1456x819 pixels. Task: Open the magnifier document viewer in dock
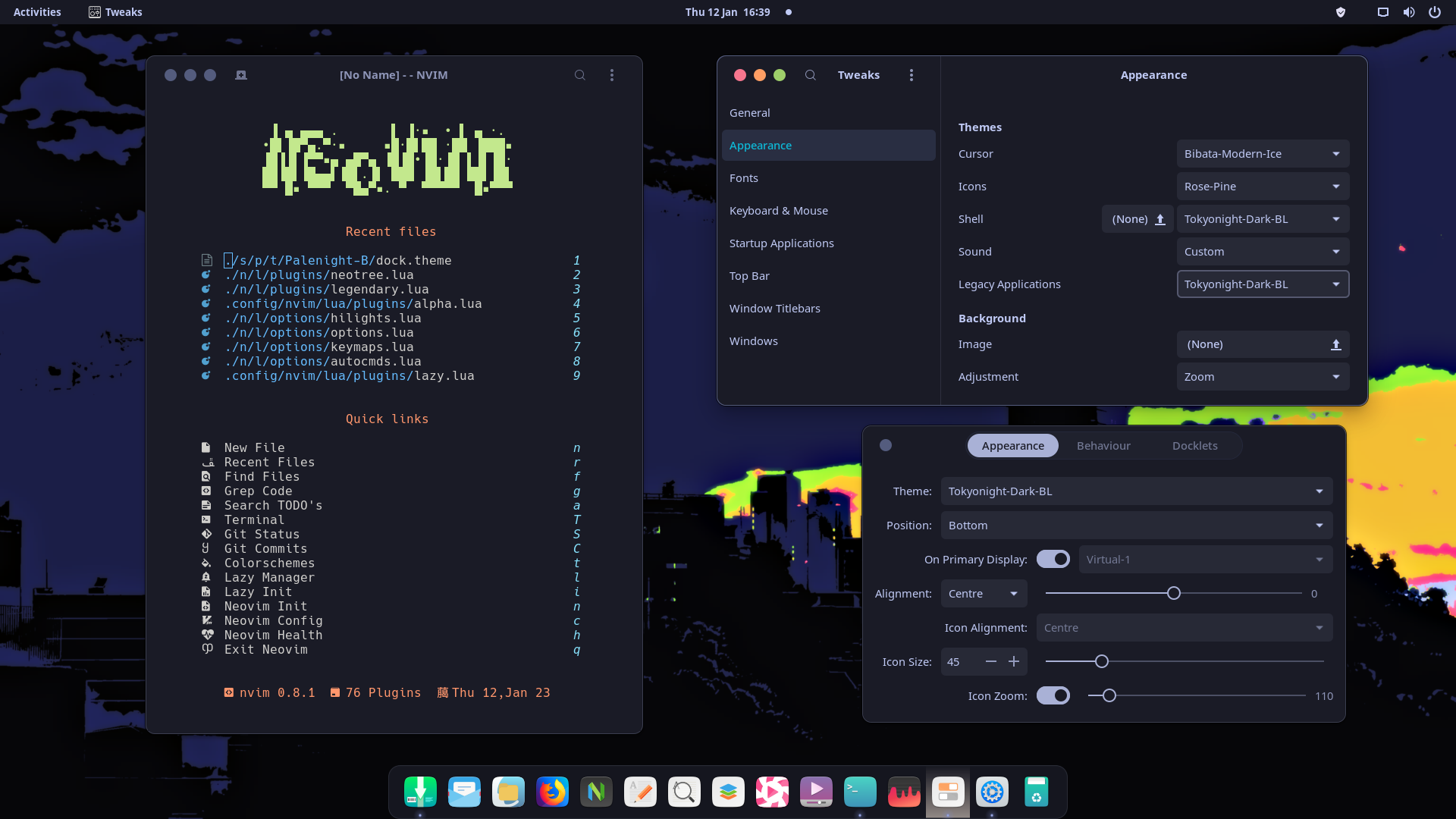684,792
